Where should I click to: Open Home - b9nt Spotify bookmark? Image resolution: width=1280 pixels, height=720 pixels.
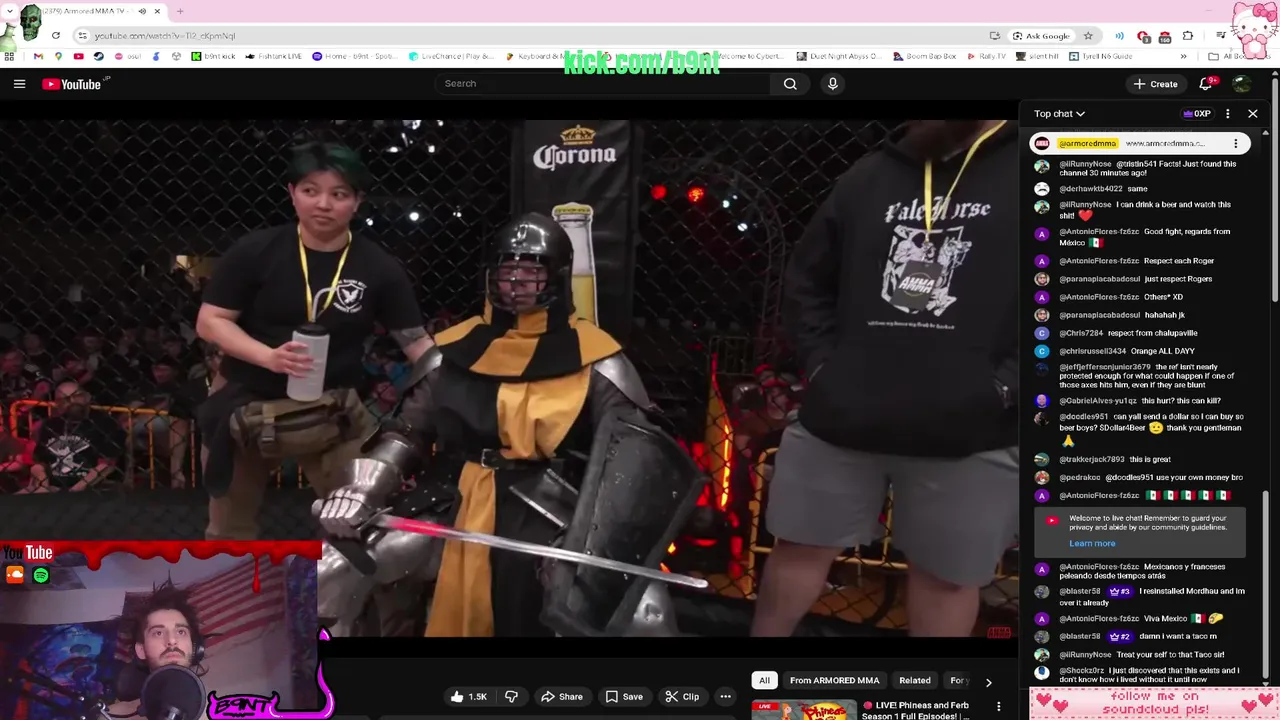pos(354,56)
